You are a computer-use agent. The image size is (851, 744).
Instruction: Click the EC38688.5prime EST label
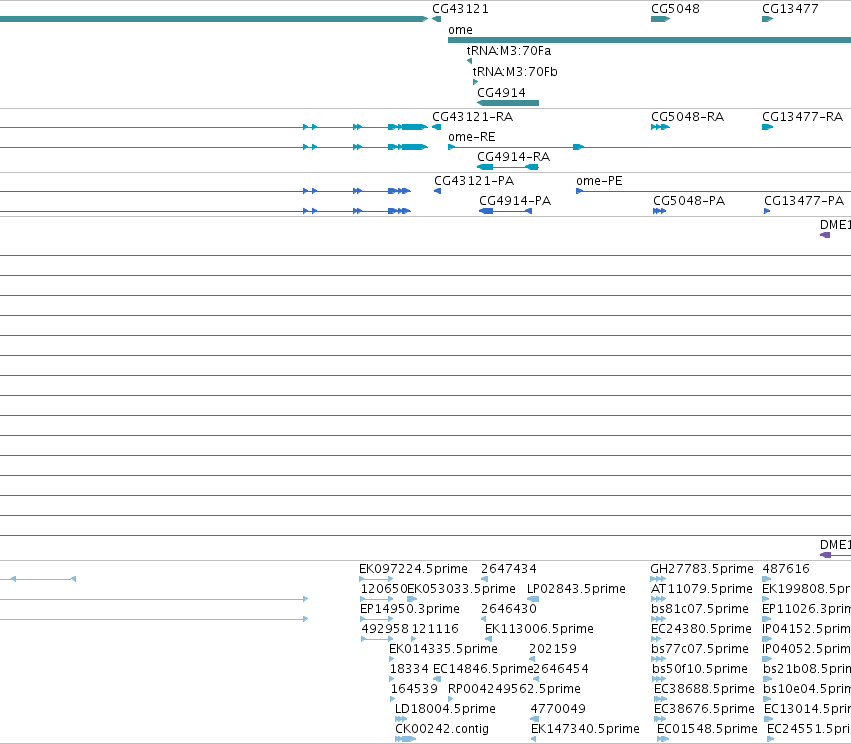click(704, 689)
